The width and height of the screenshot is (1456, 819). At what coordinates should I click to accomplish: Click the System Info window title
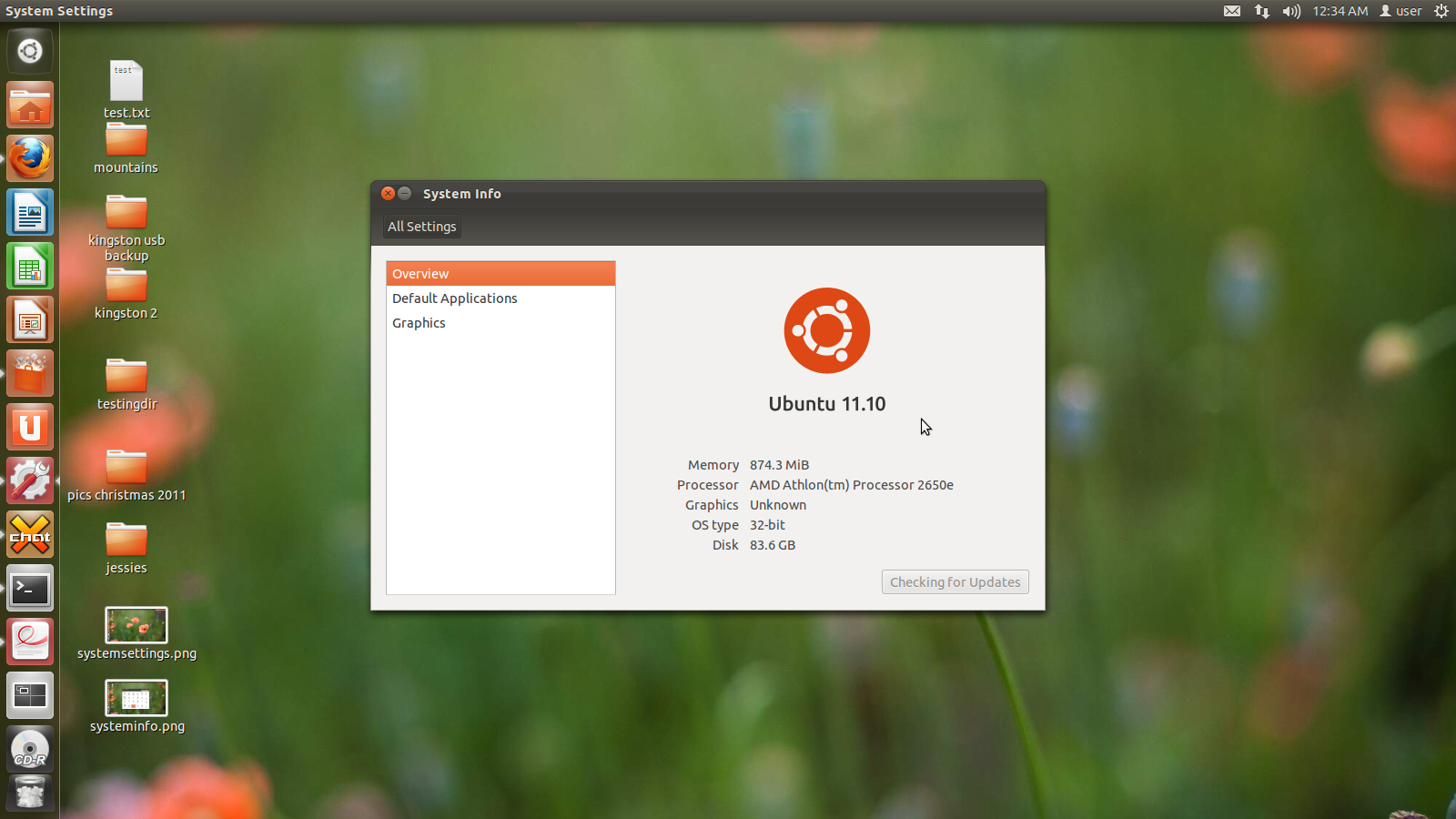pyautogui.click(x=462, y=194)
